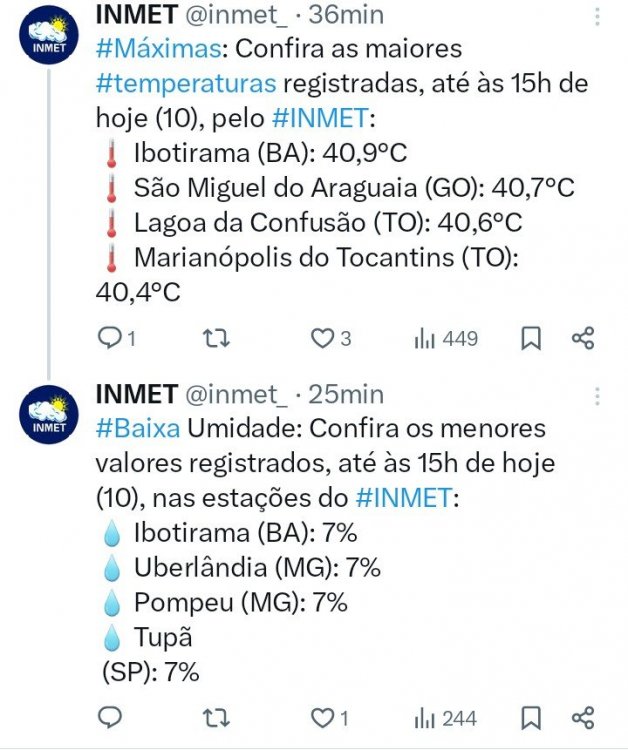Reply to the Baixa Umidade tweet
The height and width of the screenshot is (750, 628).
pyautogui.click(x=109, y=717)
